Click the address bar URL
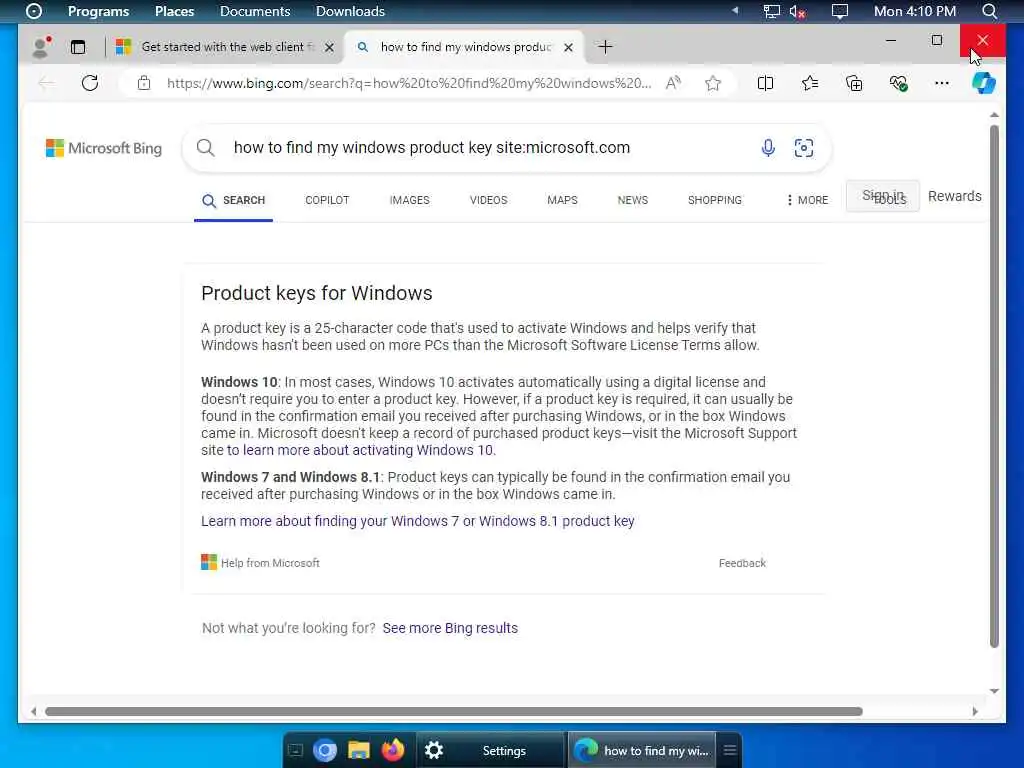The width and height of the screenshot is (1024, 768). click(409, 83)
